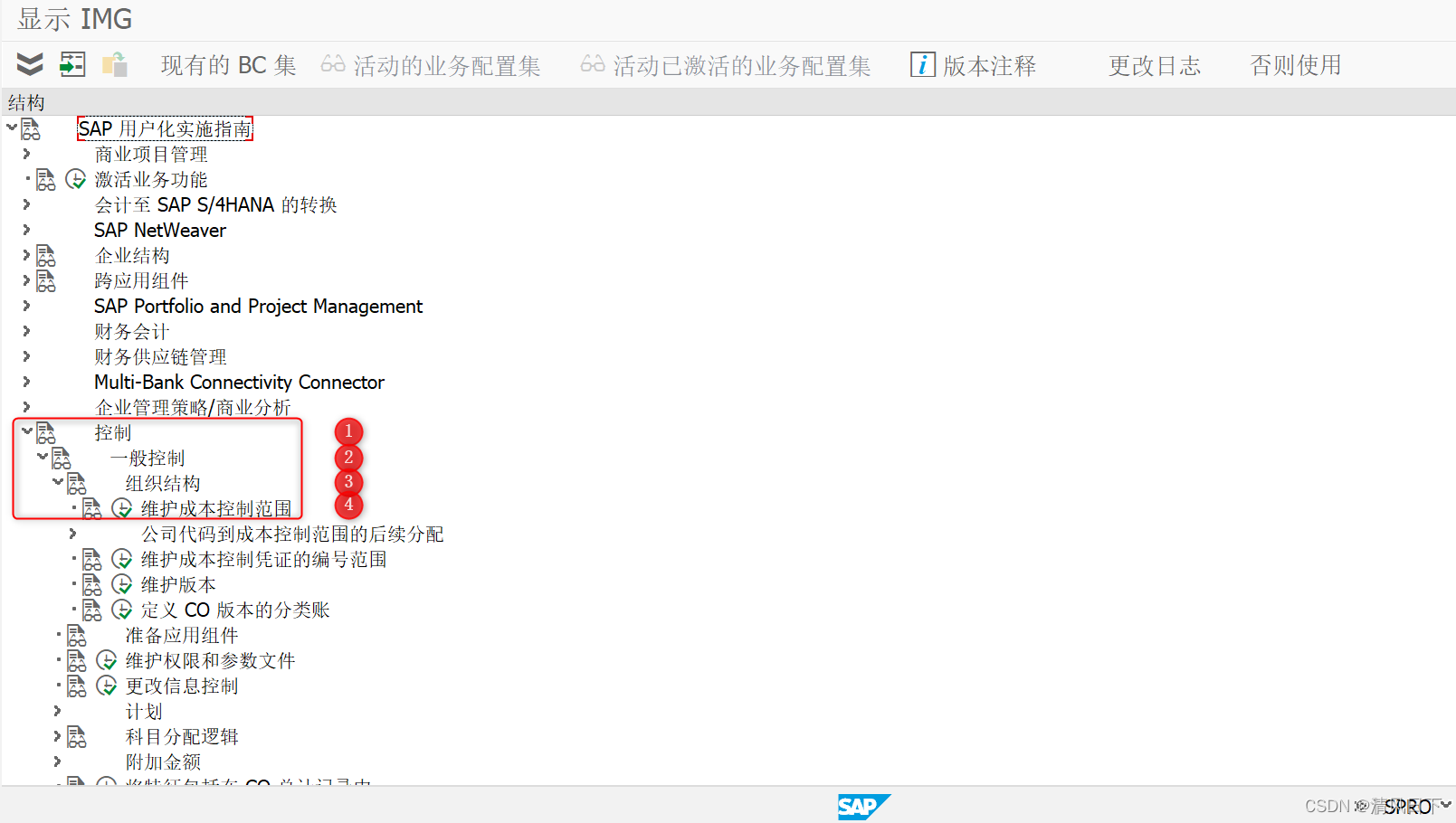The width and height of the screenshot is (1456, 823).
Task: Open documentation icon for 维护成本控制范围
Action: pyautogui.click(x=92, y=509)
